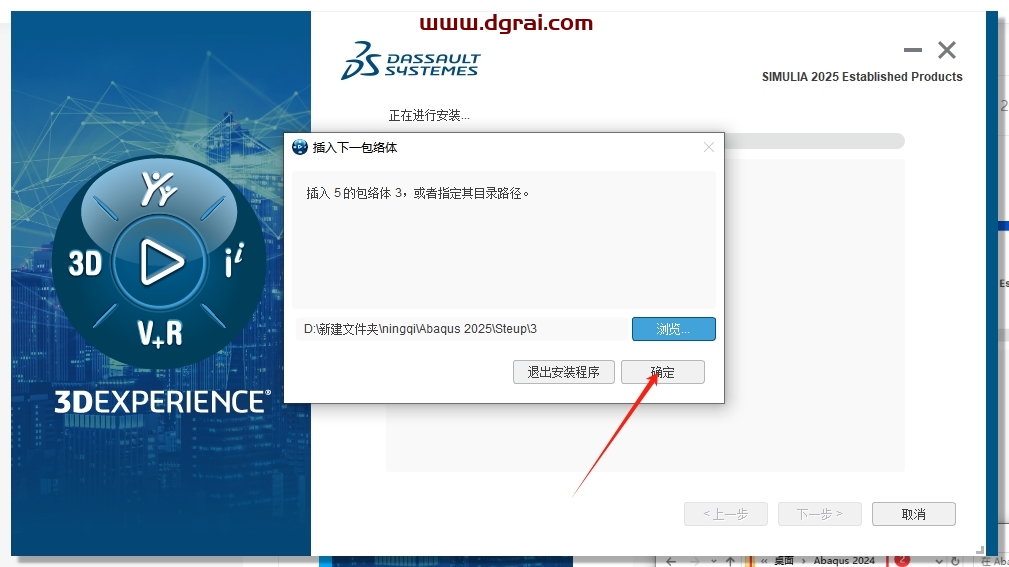Click the 3D quadrant of the compass
Viewport: 1009px width, 567px height.
coord(85,263)
